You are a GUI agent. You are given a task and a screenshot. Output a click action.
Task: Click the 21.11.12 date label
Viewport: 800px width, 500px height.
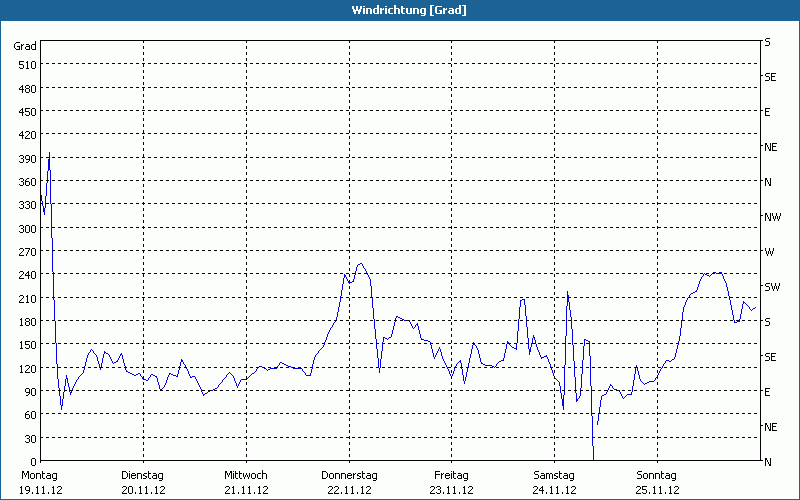(x=246, y=490)
